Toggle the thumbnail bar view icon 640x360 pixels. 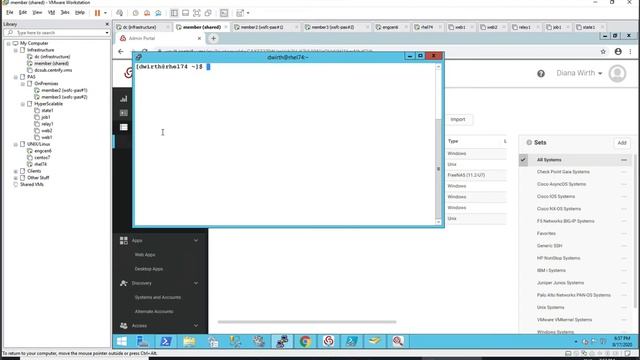(x=186, y=13)
